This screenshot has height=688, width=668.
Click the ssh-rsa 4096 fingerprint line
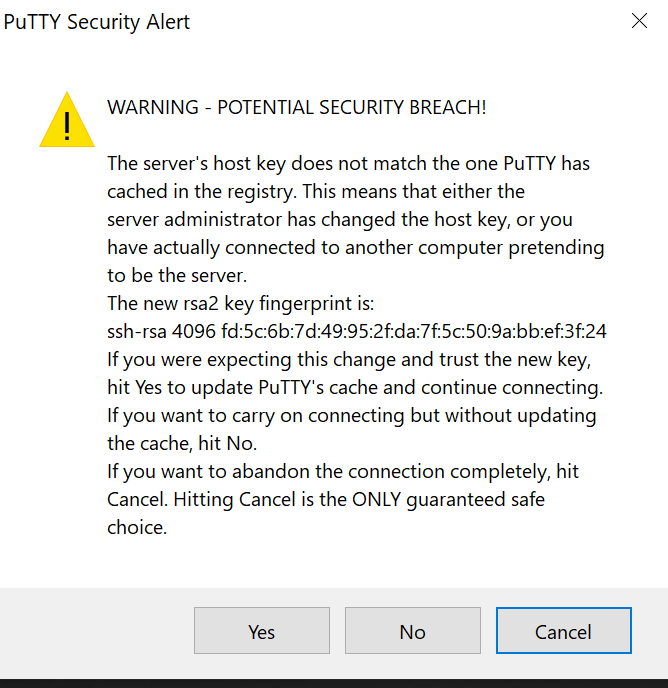(357, 331)
